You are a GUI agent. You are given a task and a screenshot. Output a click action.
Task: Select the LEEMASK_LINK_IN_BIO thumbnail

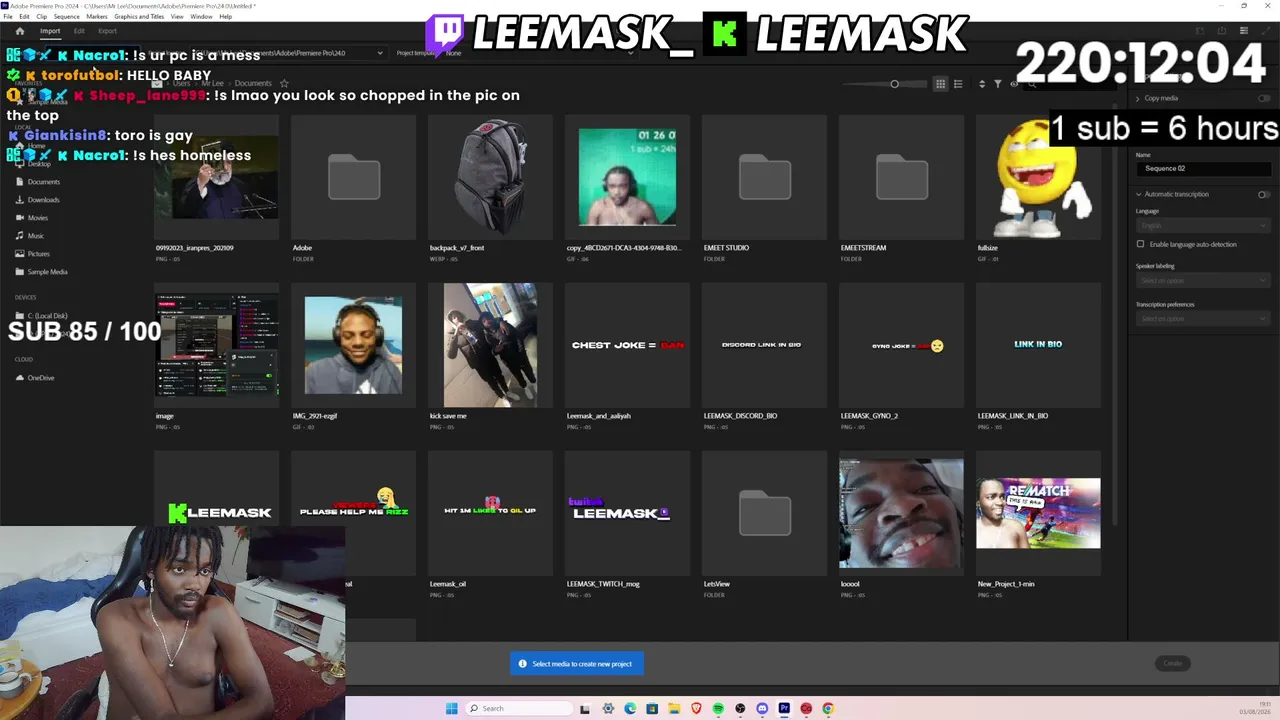(1038, 345)
